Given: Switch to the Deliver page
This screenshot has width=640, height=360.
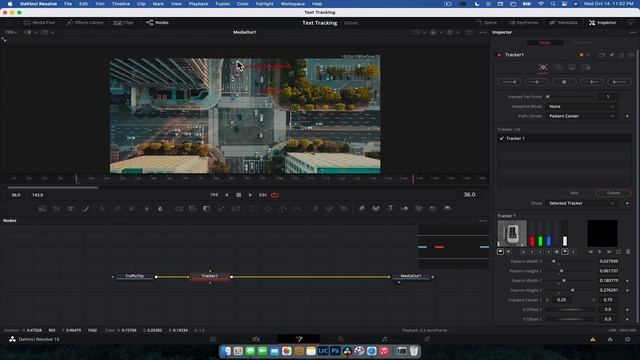Looking at the screenshot, I should (427, 339).
